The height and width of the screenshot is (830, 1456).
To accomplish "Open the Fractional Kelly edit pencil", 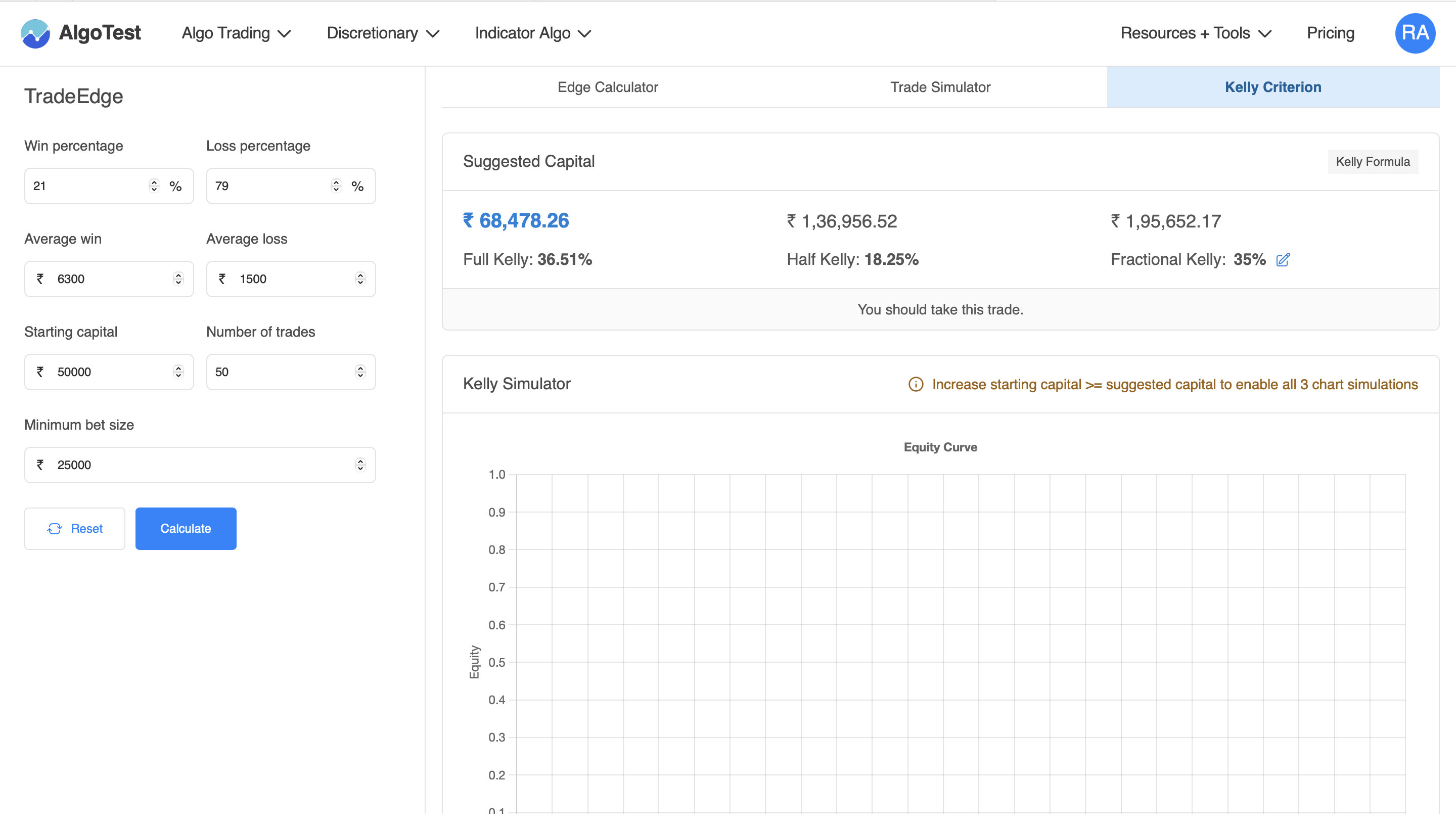I will (1283, 260).
